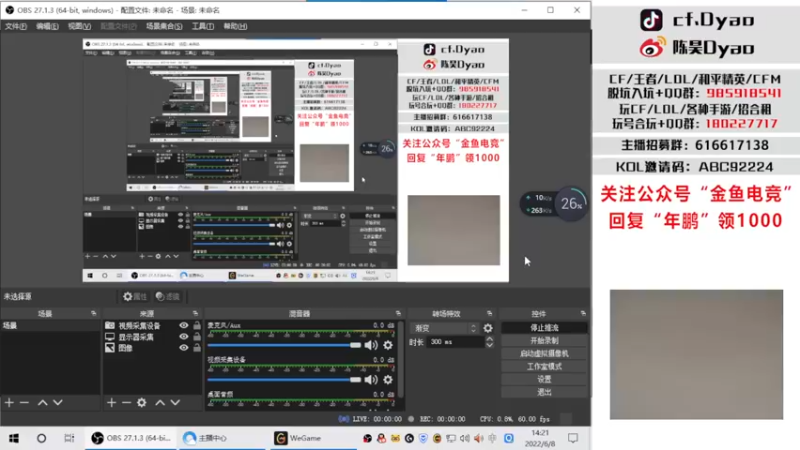The image size is (800, 450).
Task: Toggle visibility of 图像 source
Action: point(184,348)
